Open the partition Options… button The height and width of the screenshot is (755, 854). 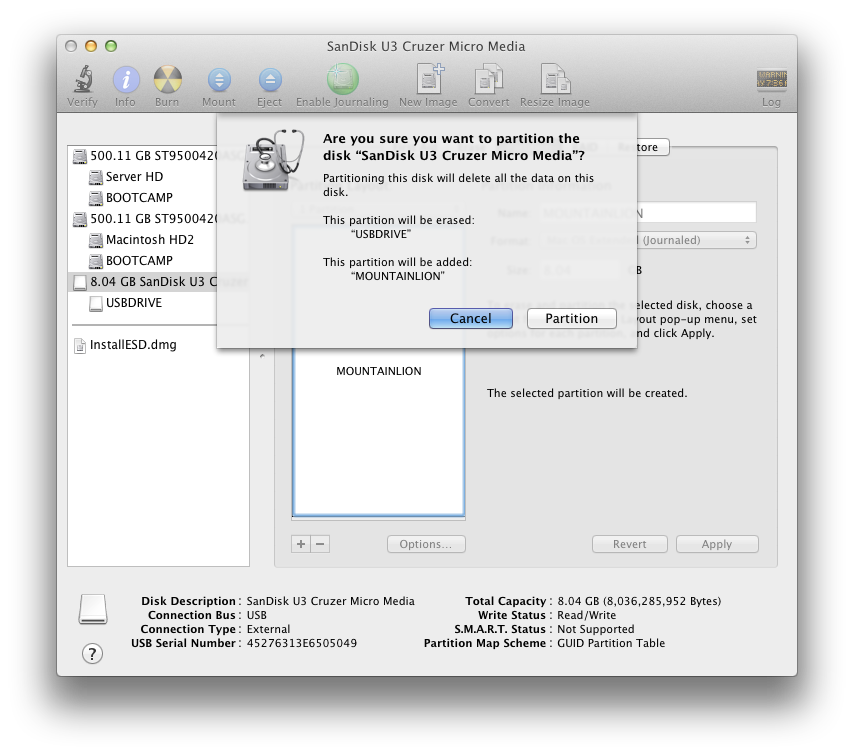426,544
